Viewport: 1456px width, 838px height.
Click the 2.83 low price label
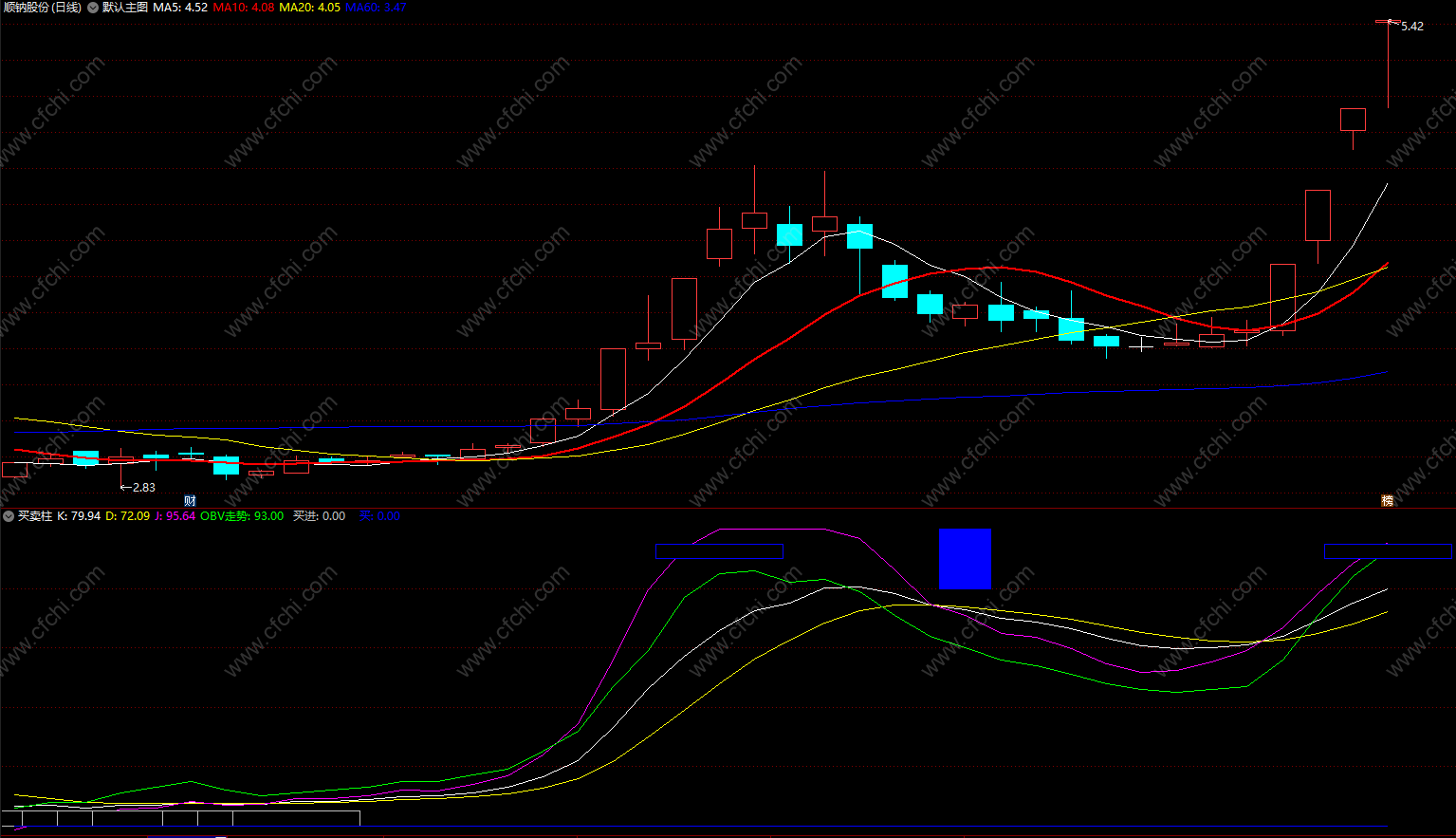[x=143, y=487]
